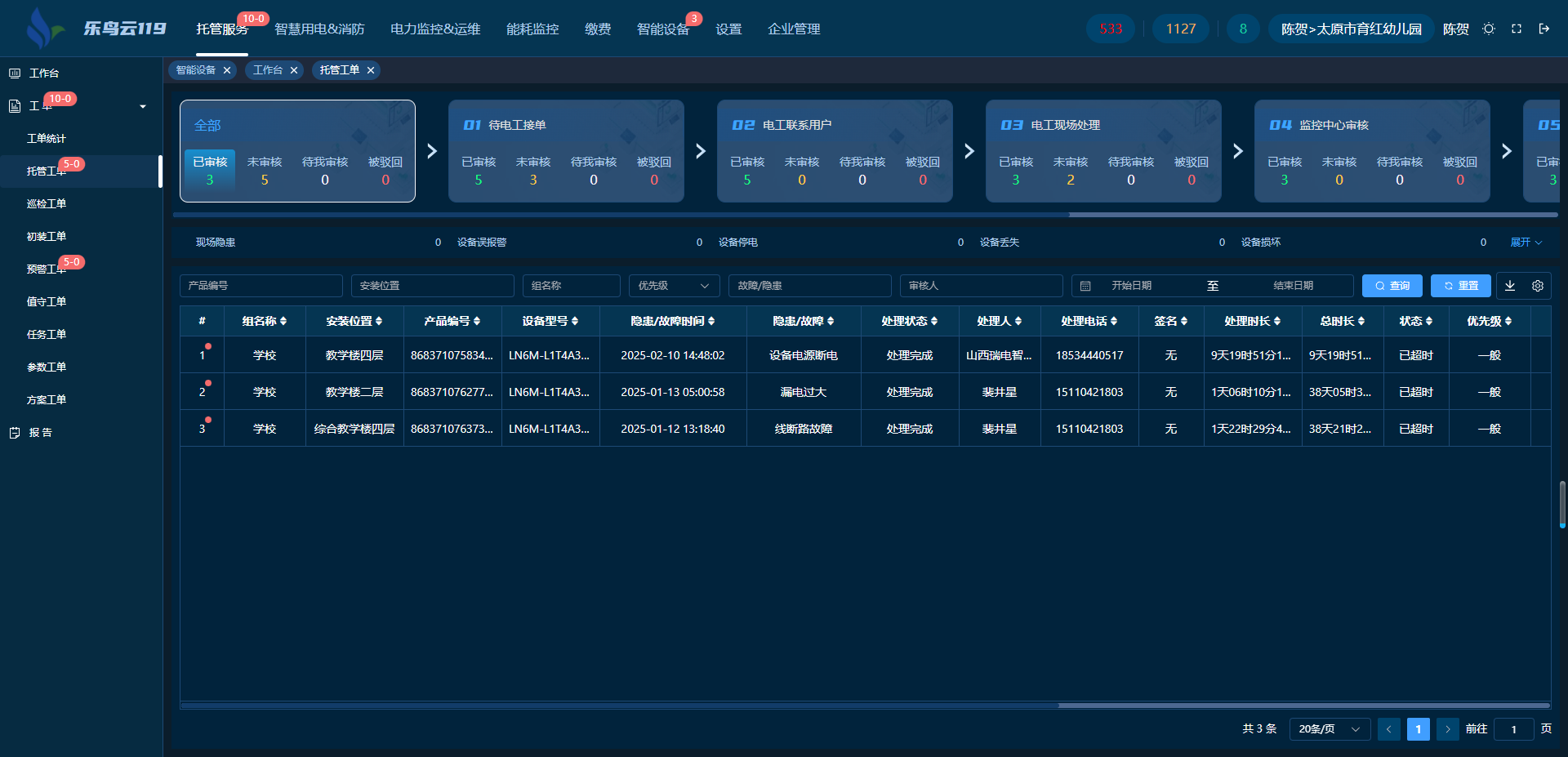Click the horizontal scrollbar below the table
The height and width of the screenshot is (757, 1568).
click(619, 705)
